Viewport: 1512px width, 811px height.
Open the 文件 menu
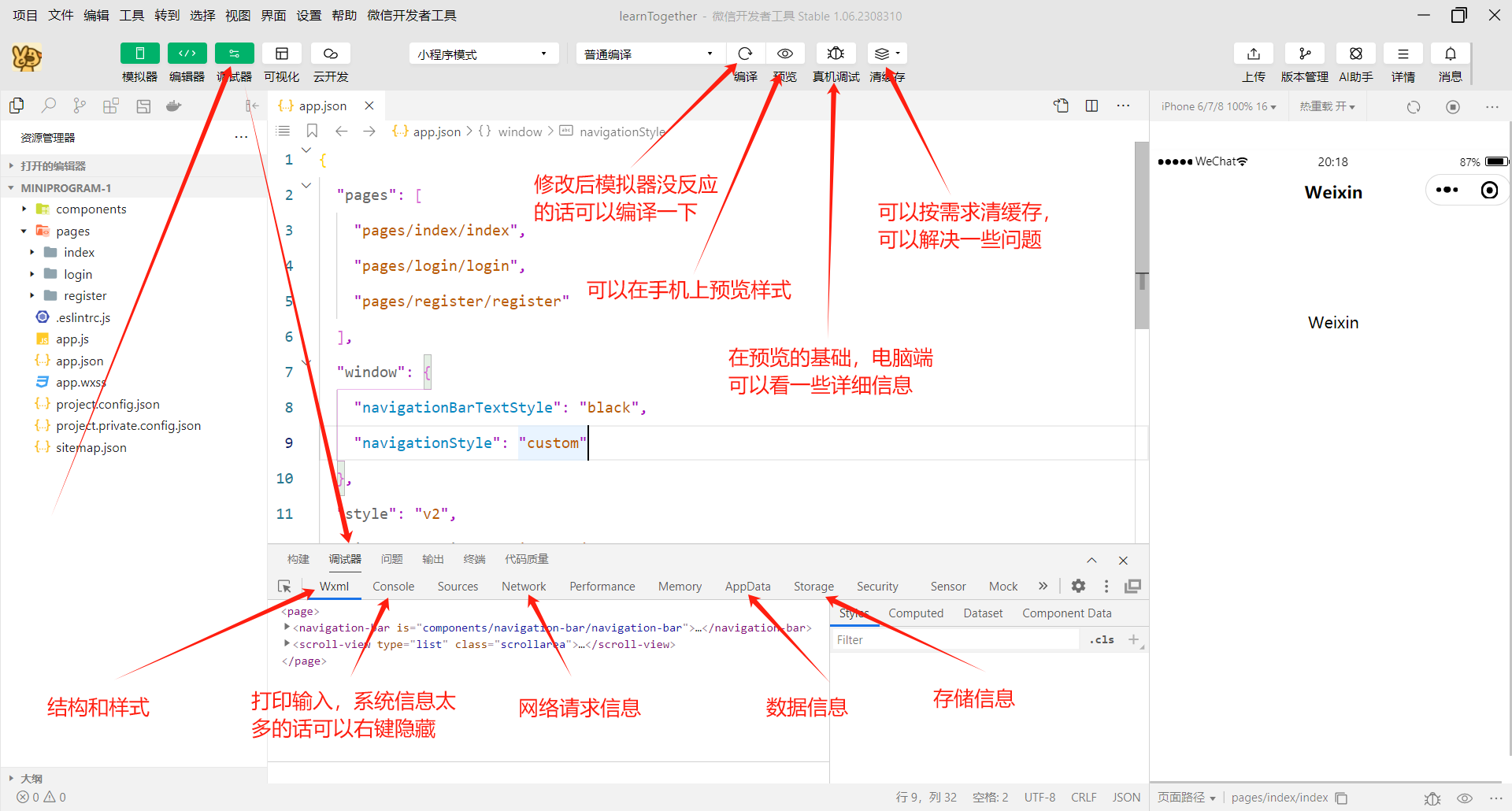pyautogui.click(x=61, y=16)
